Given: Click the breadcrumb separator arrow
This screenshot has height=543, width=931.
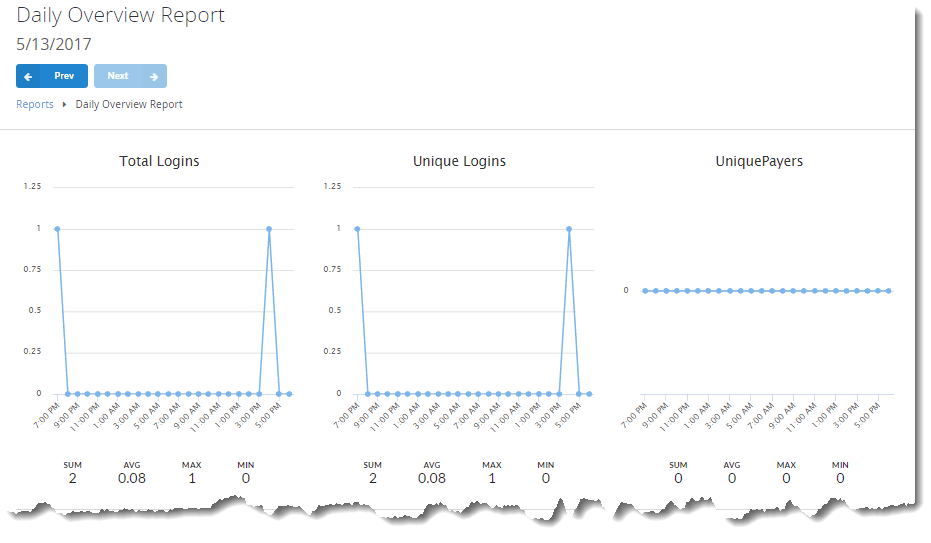Looking at the screenshot, I should point(64,104).
